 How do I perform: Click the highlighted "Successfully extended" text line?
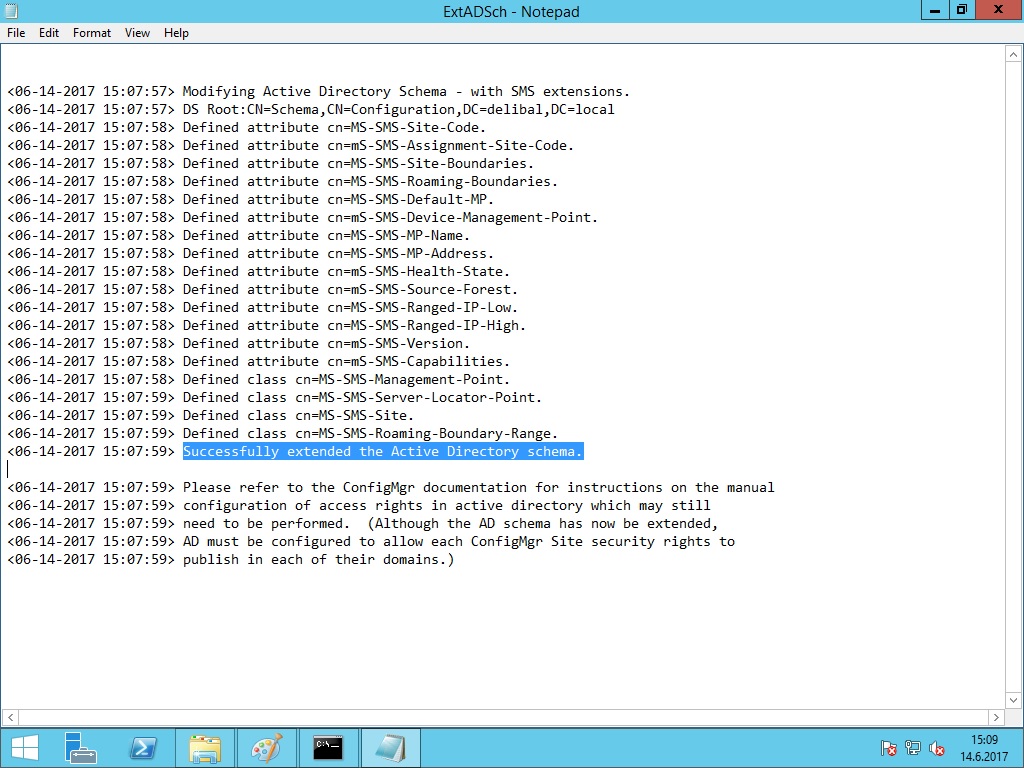382,452
